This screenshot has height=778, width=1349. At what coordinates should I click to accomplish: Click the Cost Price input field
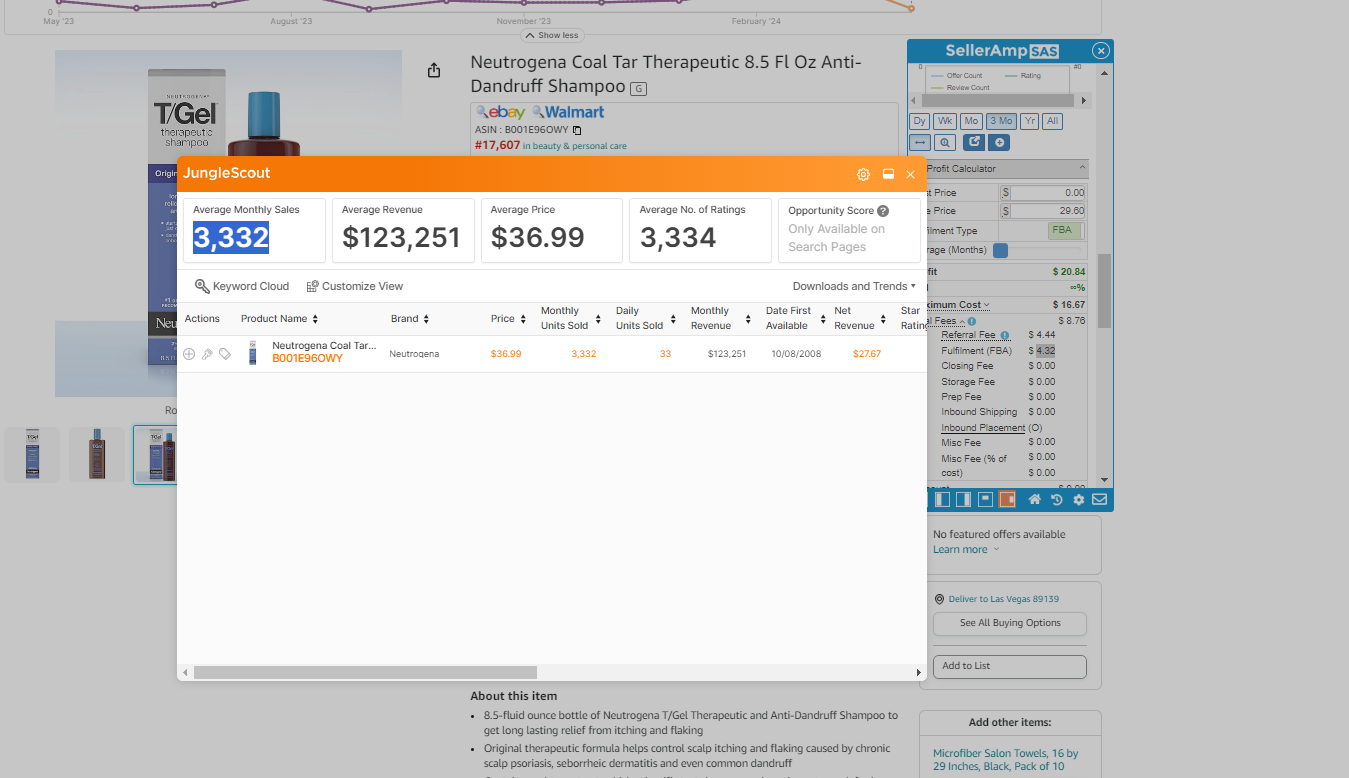pyautogui.click(x=1048, y=192)
